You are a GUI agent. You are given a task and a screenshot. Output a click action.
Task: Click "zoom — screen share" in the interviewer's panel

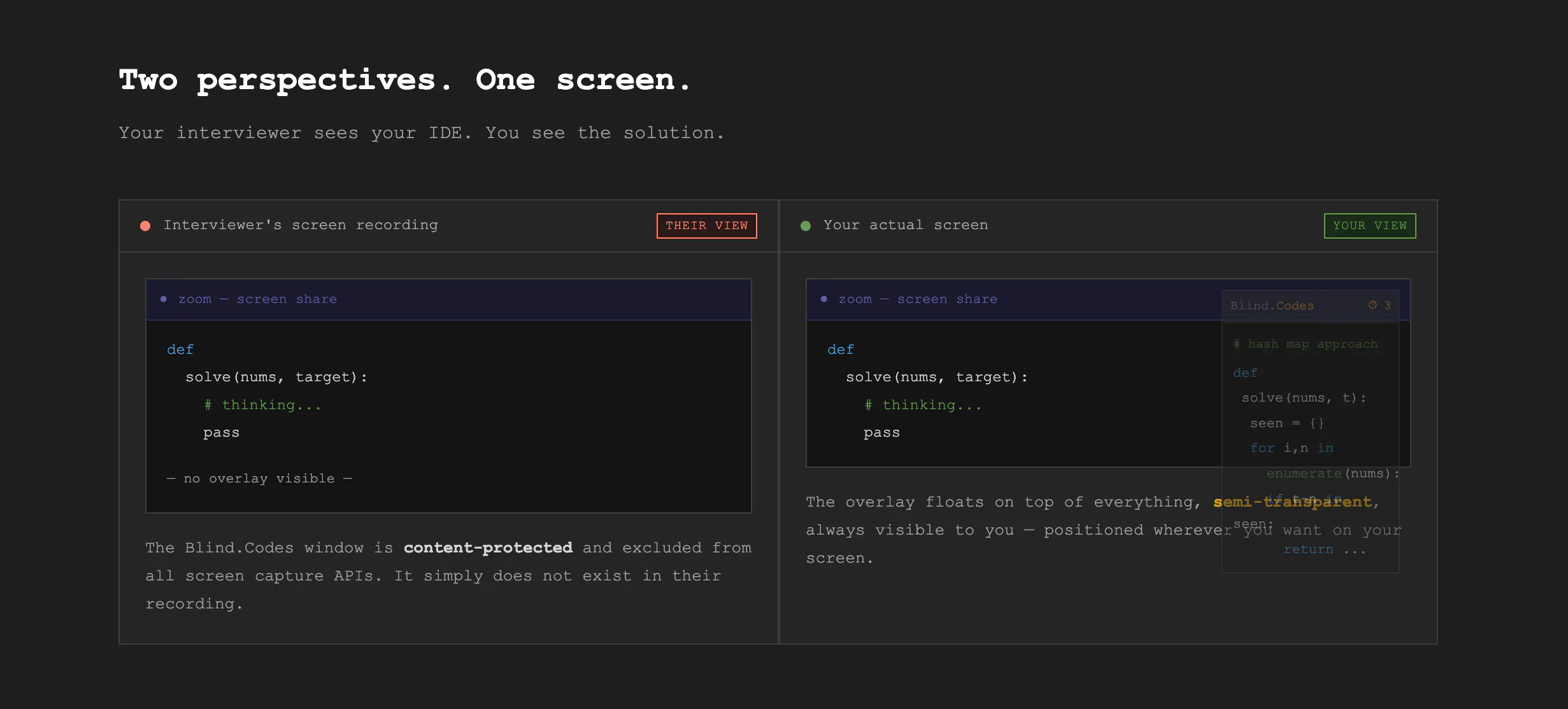258,299
